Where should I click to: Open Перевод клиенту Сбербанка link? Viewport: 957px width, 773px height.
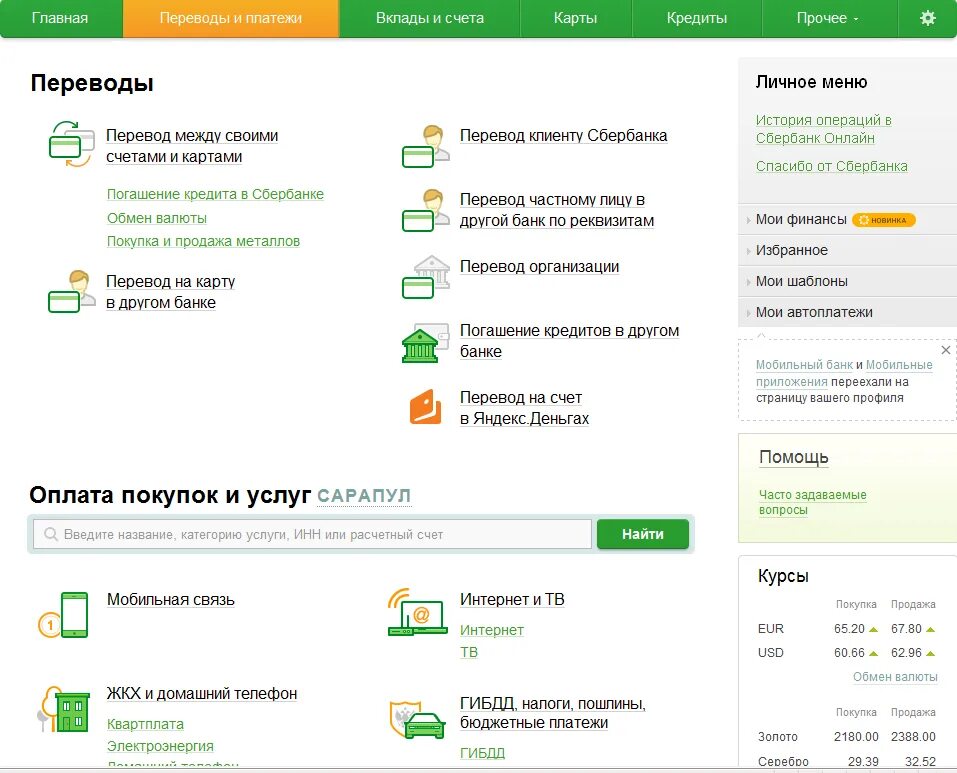tap(563, 135)
